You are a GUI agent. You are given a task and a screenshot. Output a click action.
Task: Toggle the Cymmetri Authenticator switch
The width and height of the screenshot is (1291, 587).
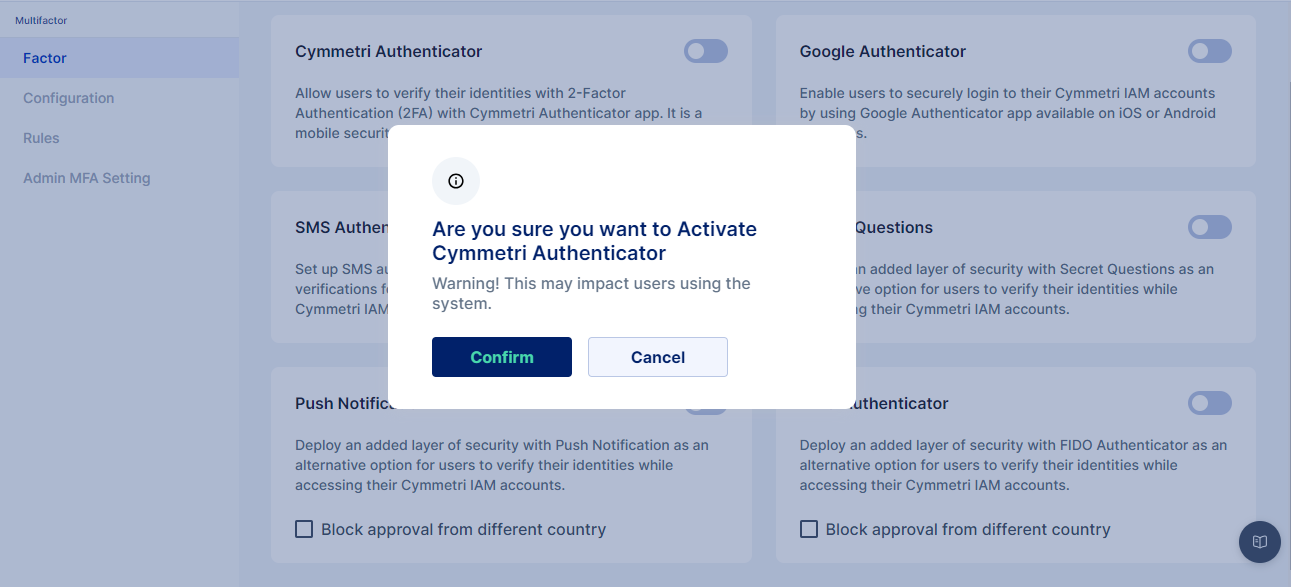pos(706,51)
